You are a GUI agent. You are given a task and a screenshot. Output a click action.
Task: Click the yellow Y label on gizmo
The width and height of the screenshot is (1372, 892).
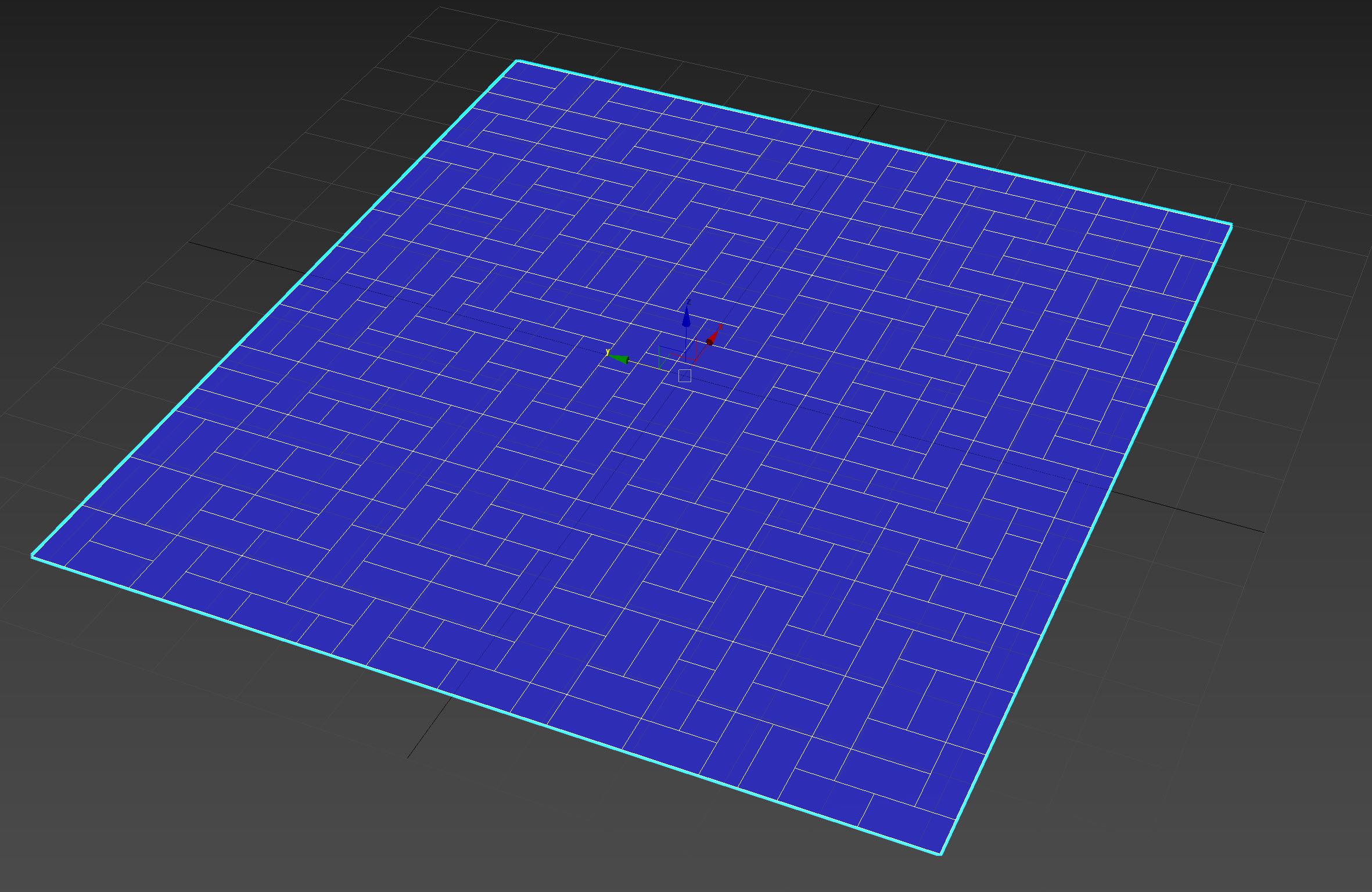[x=608, y=353]
